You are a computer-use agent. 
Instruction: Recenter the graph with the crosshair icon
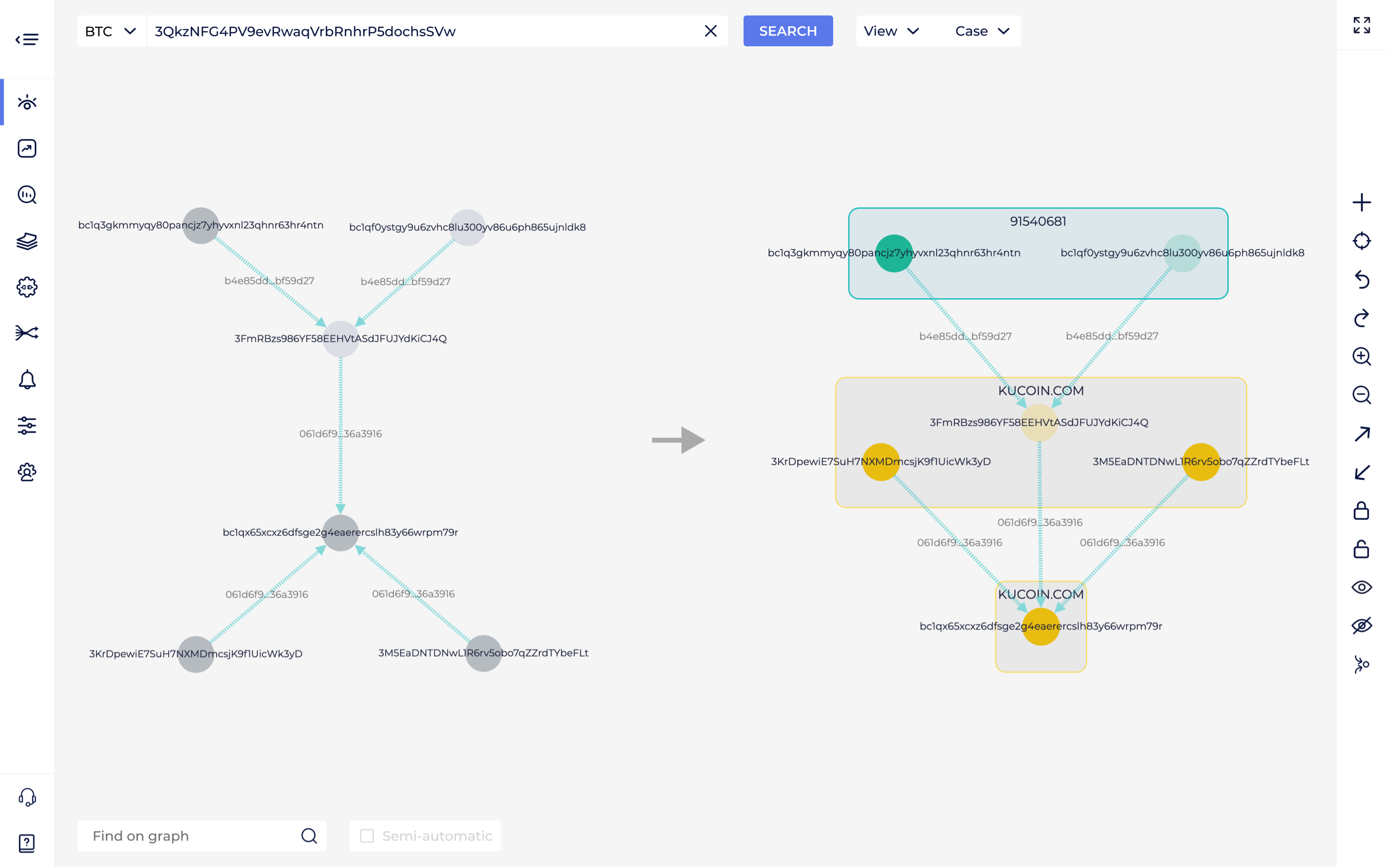[1362, 240]
